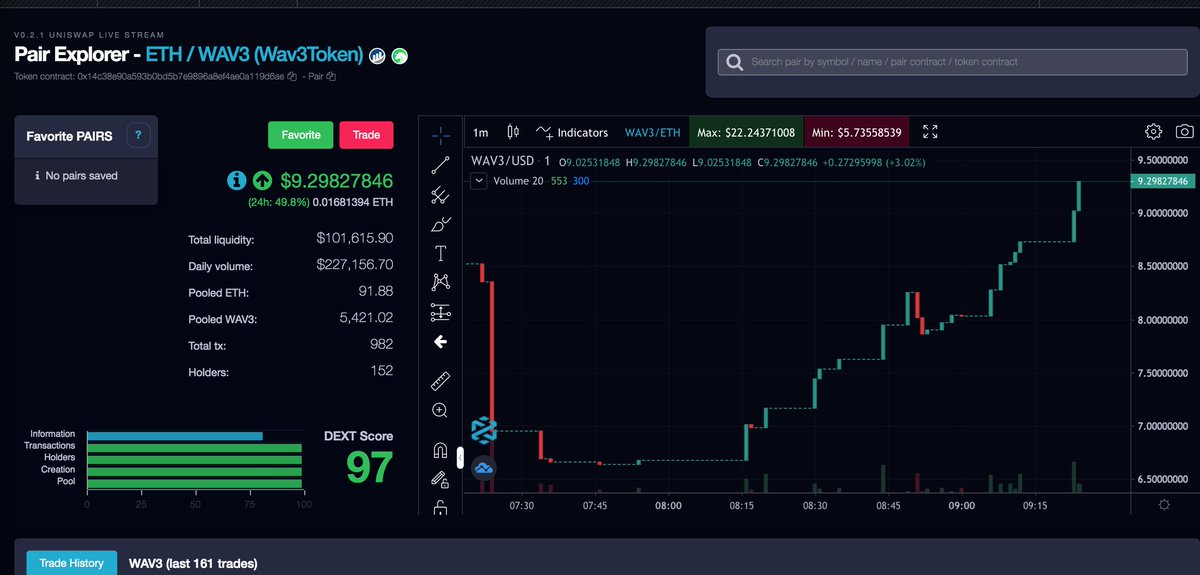The height and width of the screenshot is (575, 1200).
Task: Select the XABCD pattern tool
Action: coord(440,283)
